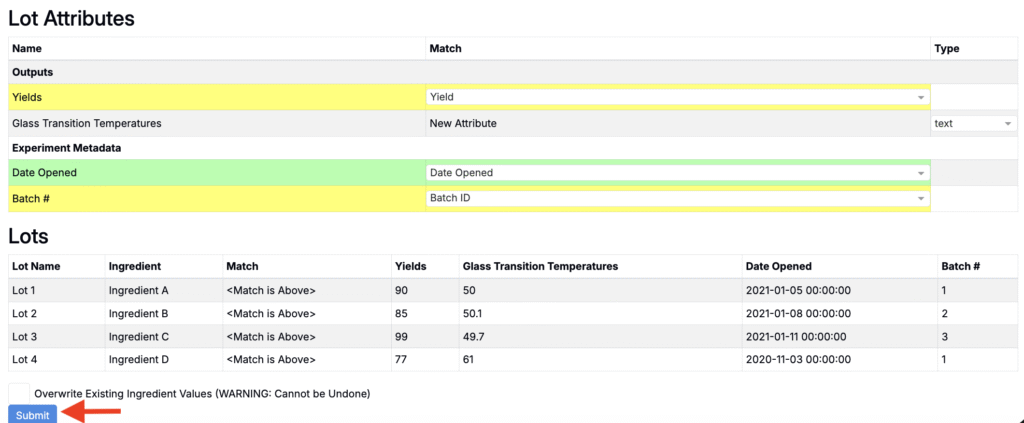Click the Submit button
This screenshot has width=1024, height=423.
tap(32, 415)
